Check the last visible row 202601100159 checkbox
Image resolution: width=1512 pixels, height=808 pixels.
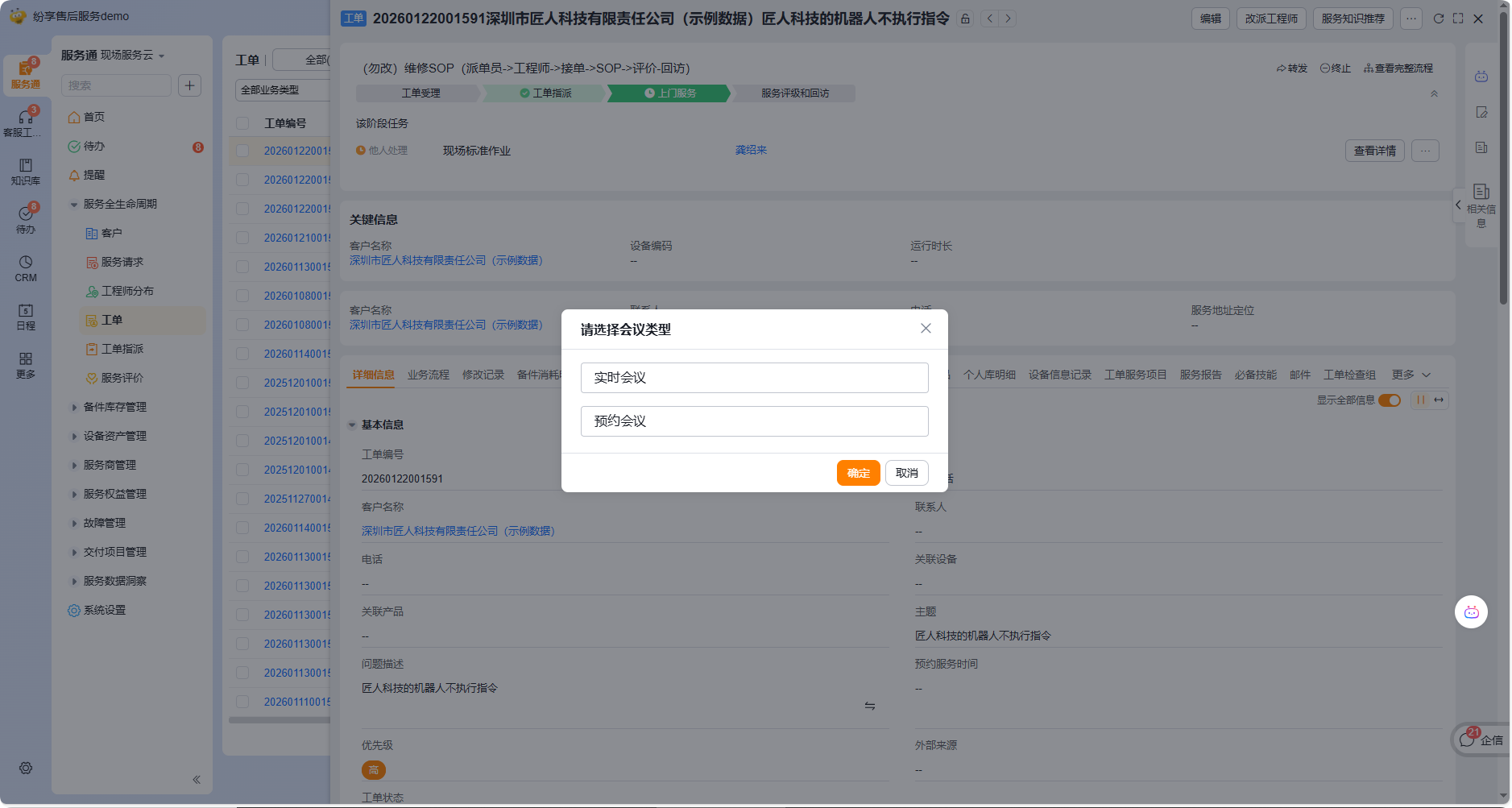click(242, 702)
